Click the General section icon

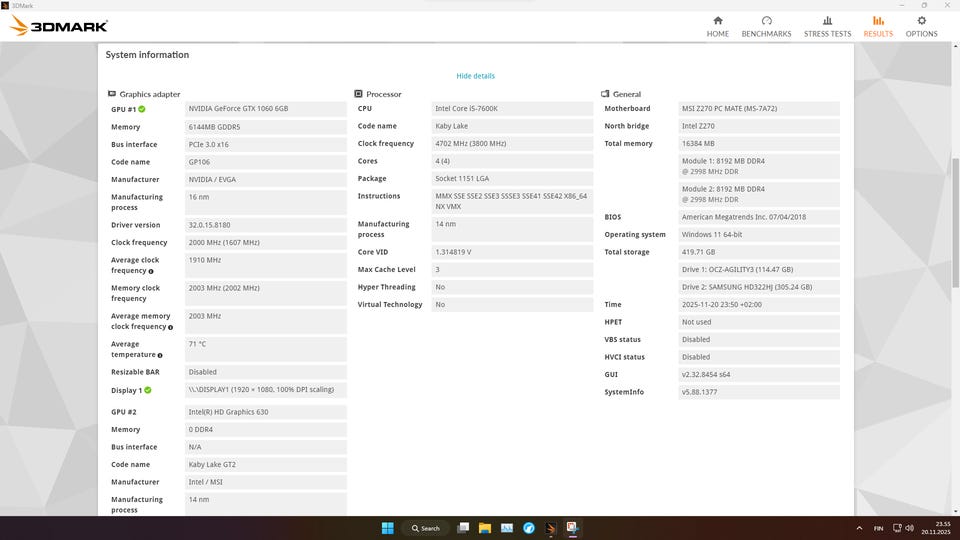[605, 94]
